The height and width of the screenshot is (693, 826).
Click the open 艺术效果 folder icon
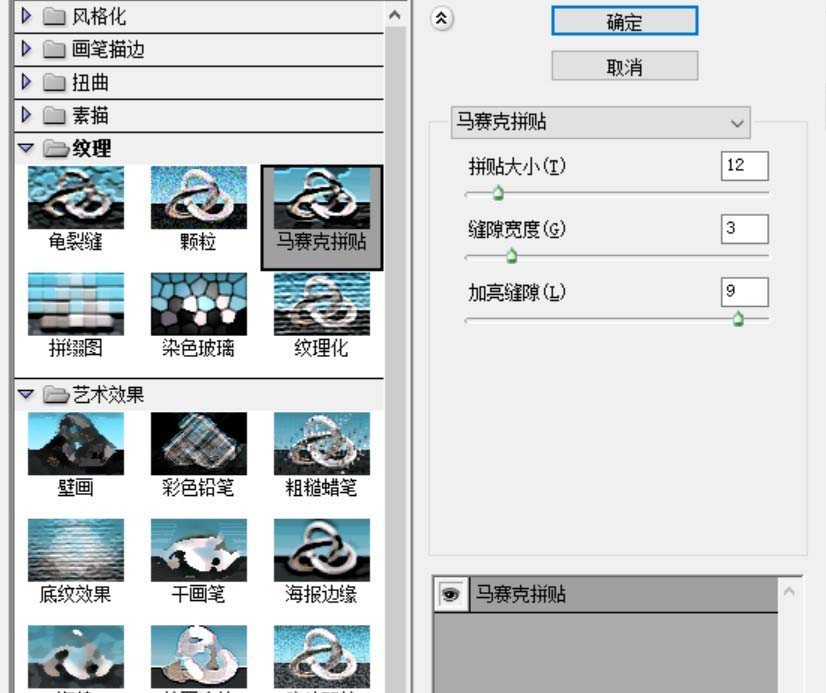56,394
